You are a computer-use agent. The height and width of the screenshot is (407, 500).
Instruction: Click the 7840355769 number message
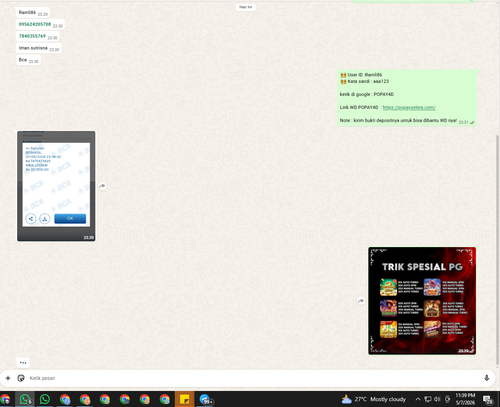coord(38,36)
